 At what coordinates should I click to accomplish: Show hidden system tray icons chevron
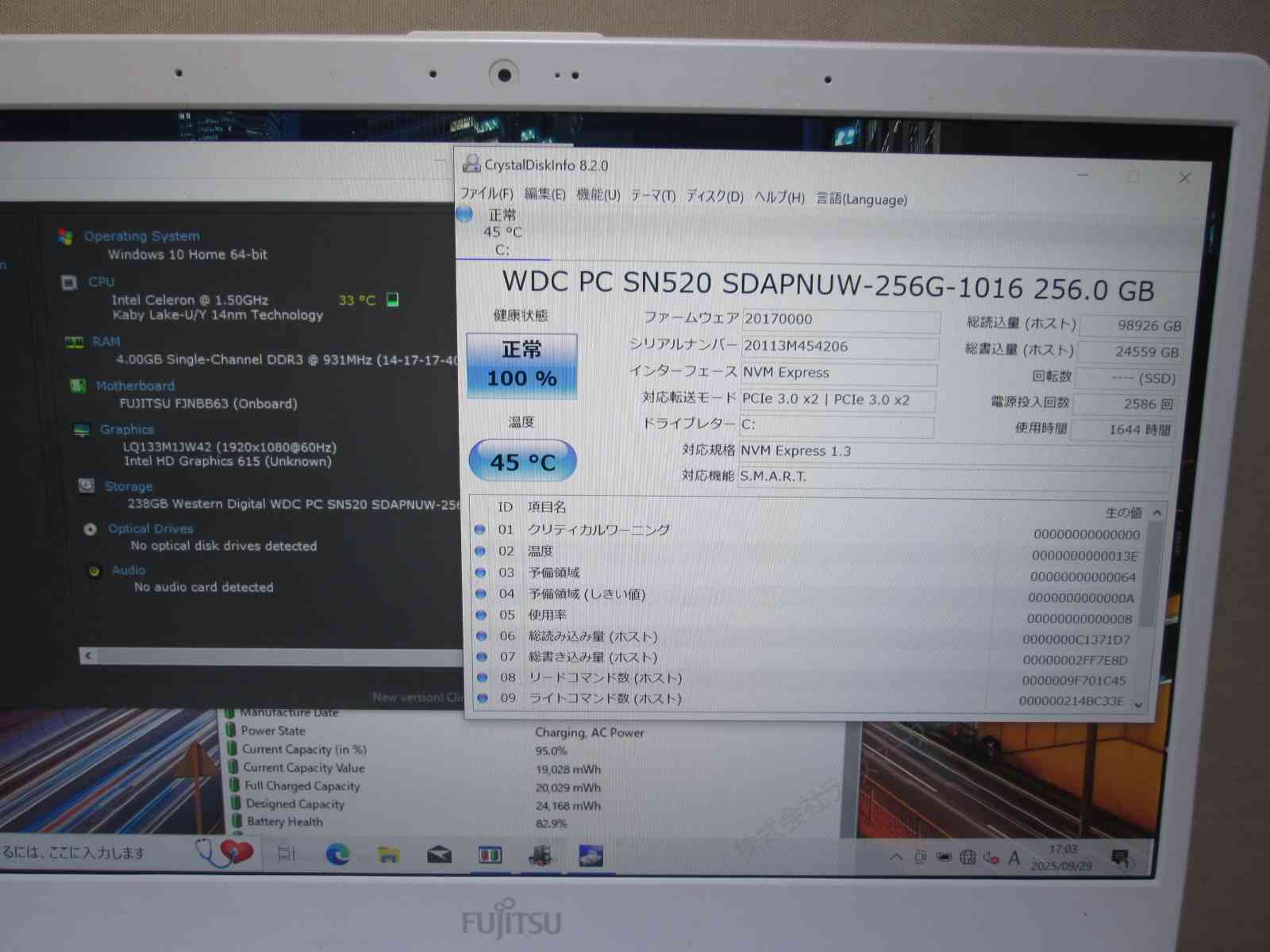896,857
